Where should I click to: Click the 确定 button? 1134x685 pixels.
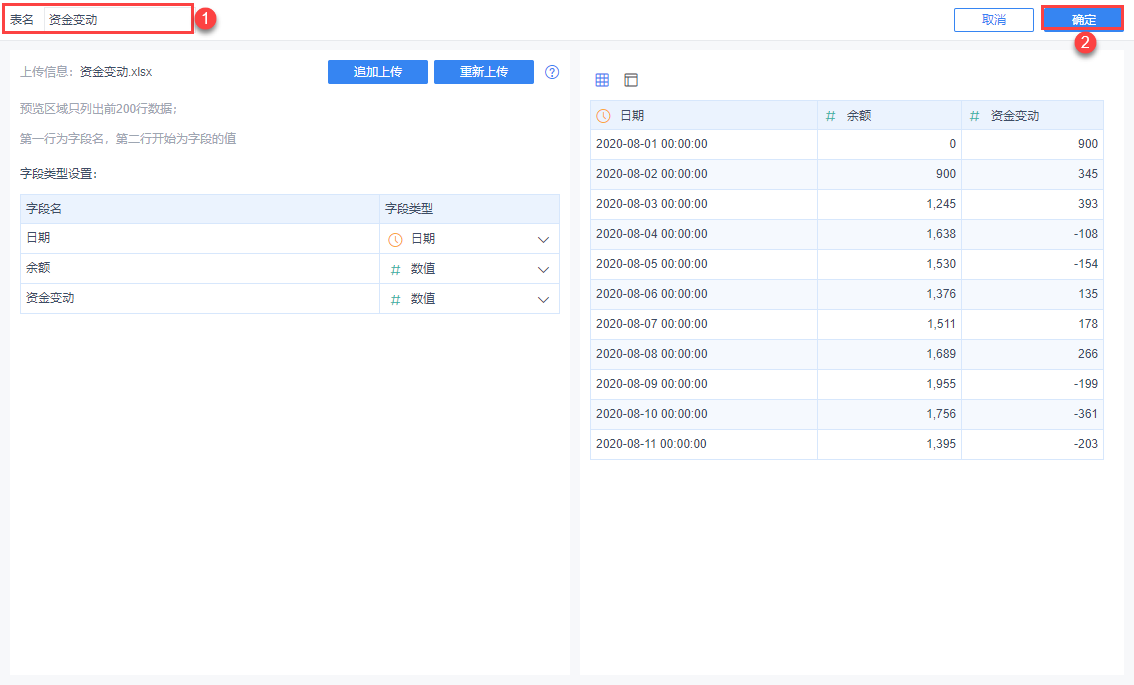[x=1083, y=19]
